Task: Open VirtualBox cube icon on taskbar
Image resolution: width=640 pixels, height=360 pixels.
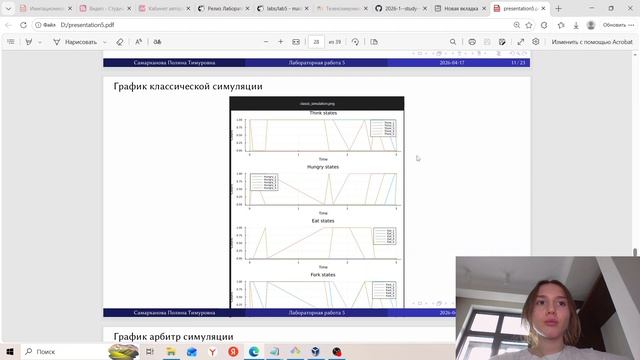Action: click(316, 351)
